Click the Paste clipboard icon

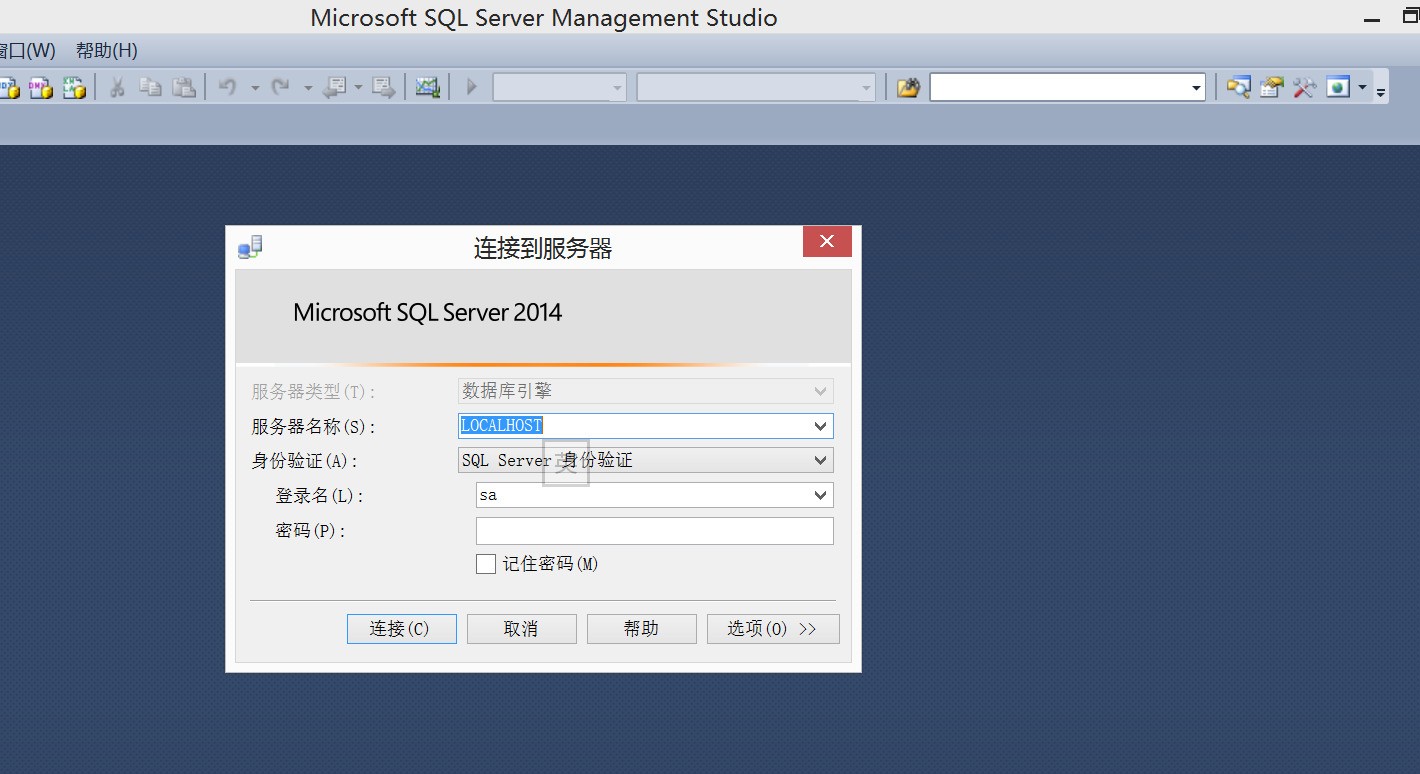click(x=184, y=88)
